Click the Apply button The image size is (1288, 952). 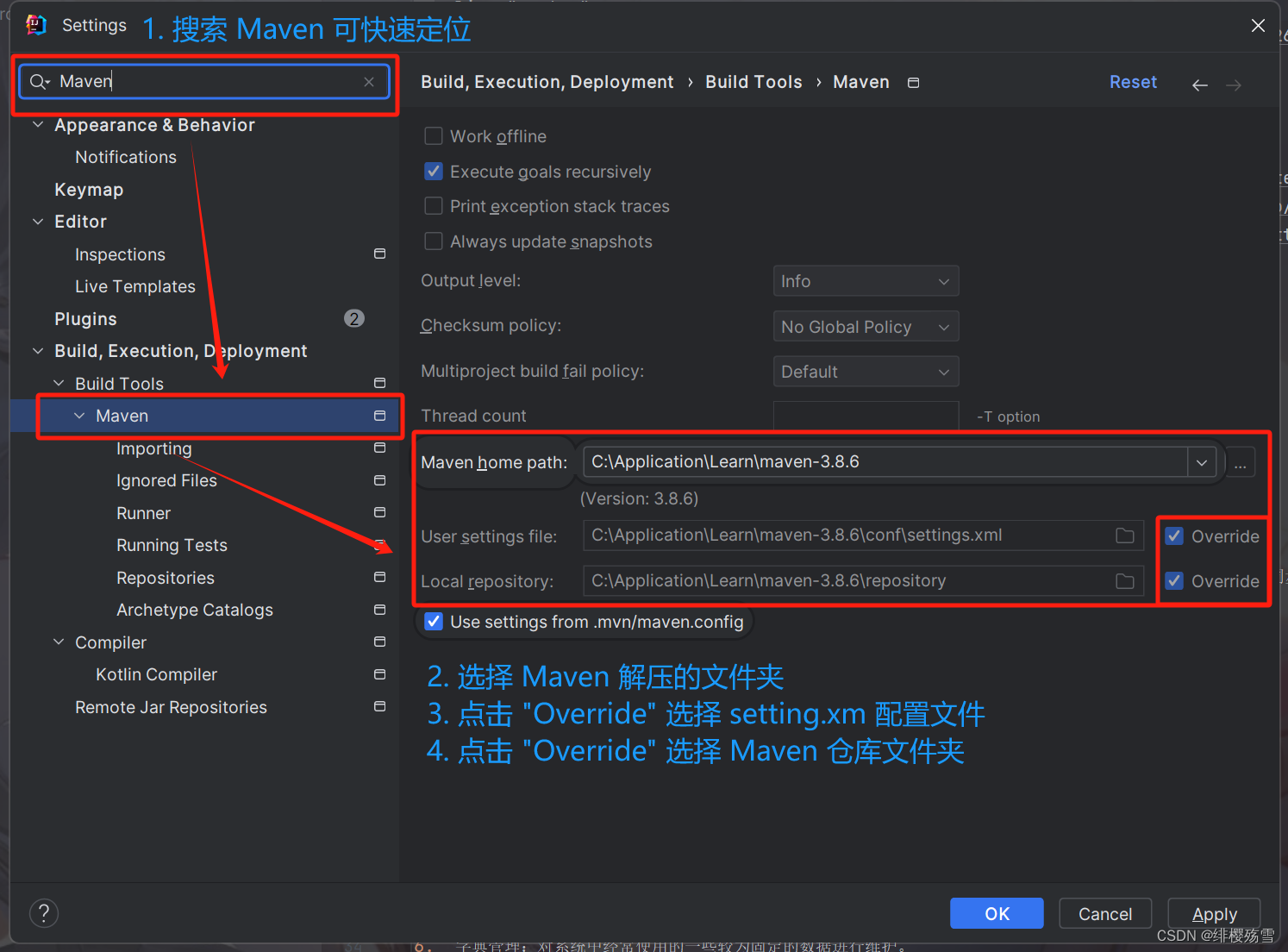[1214, 914]
